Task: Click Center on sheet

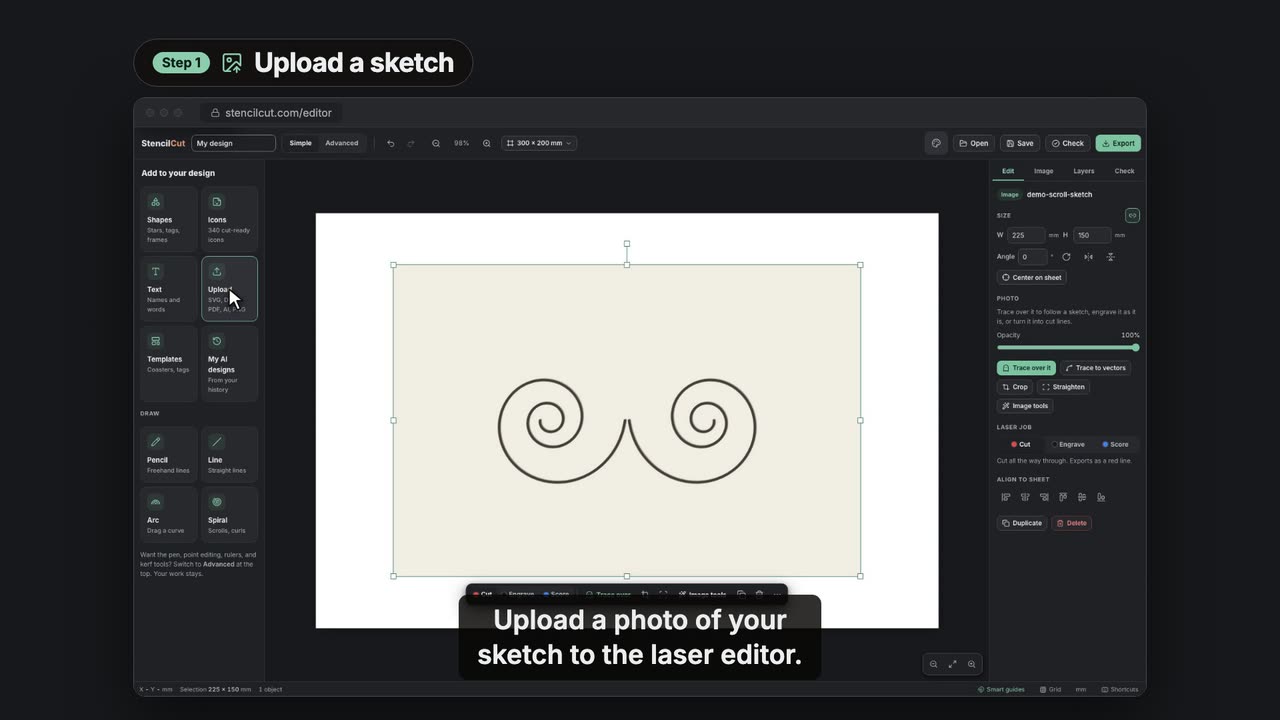Action: (x=1032, y=277)
